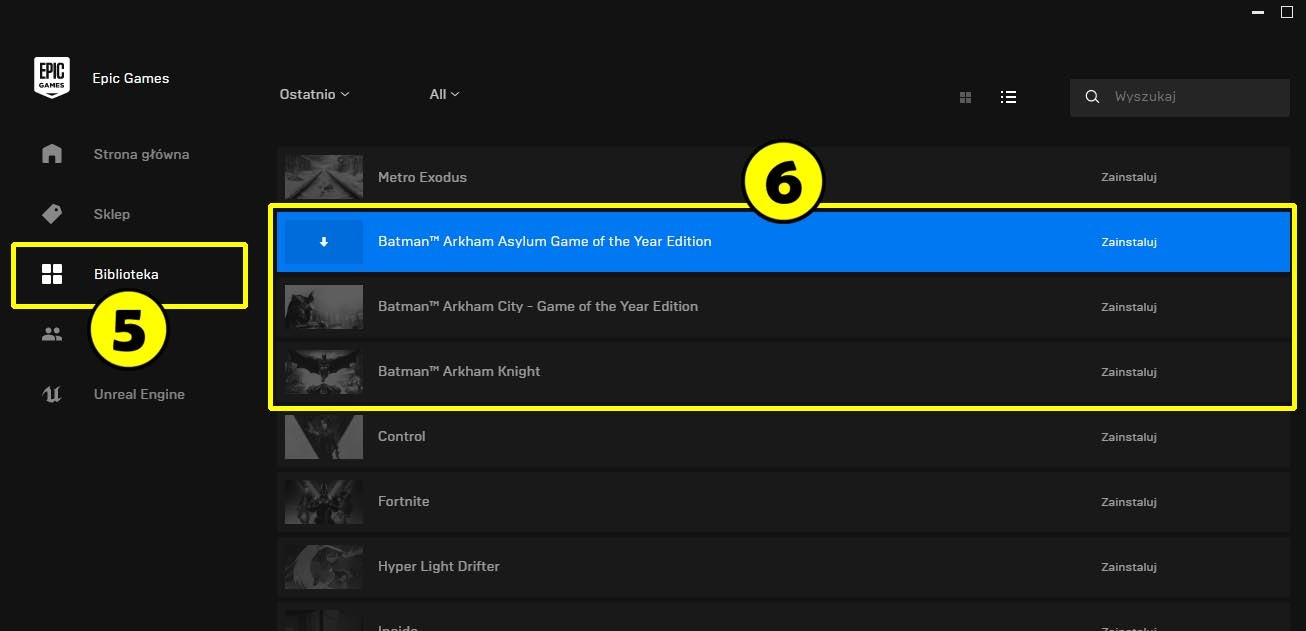Select the Control title
Screen dimensions: 1306x631
tap(402, 436)
